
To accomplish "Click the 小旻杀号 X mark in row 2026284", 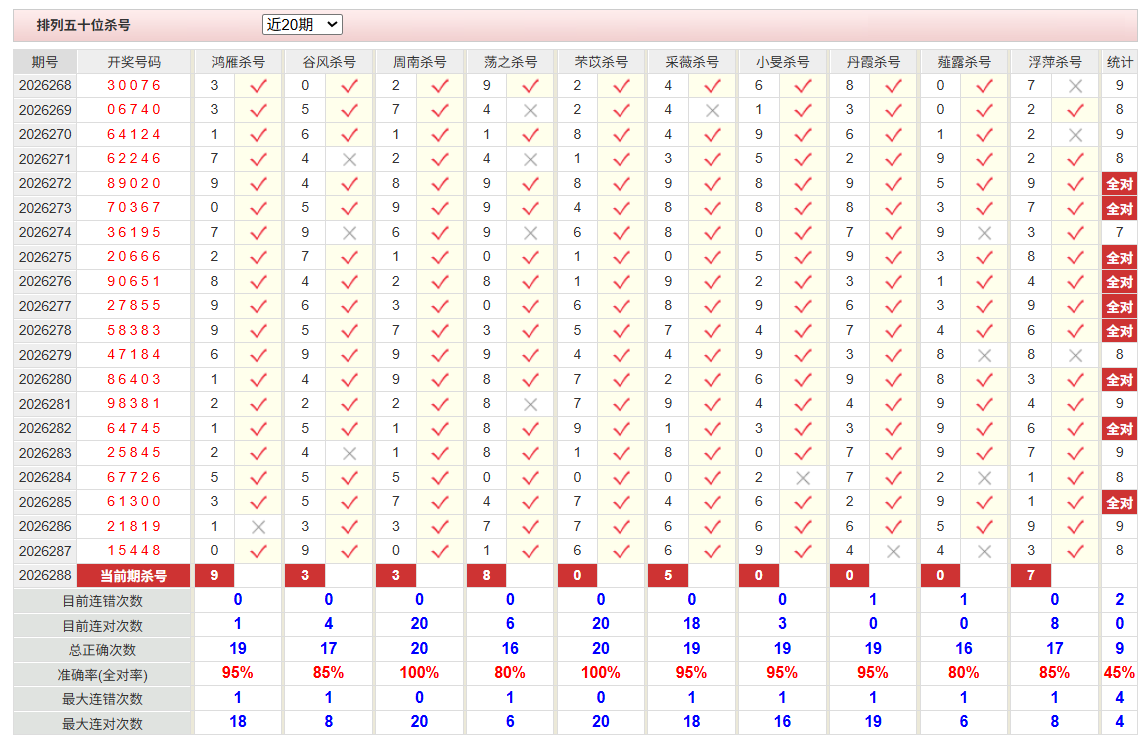I will pos(803,478).
